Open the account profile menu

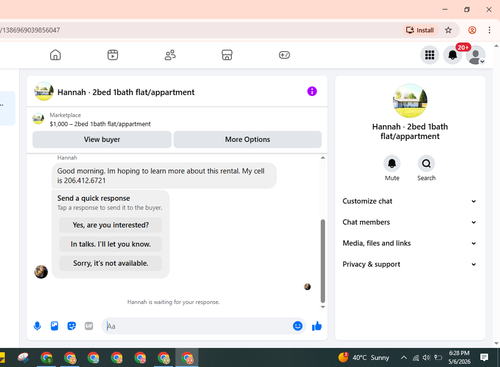click(x=476, y=55)
